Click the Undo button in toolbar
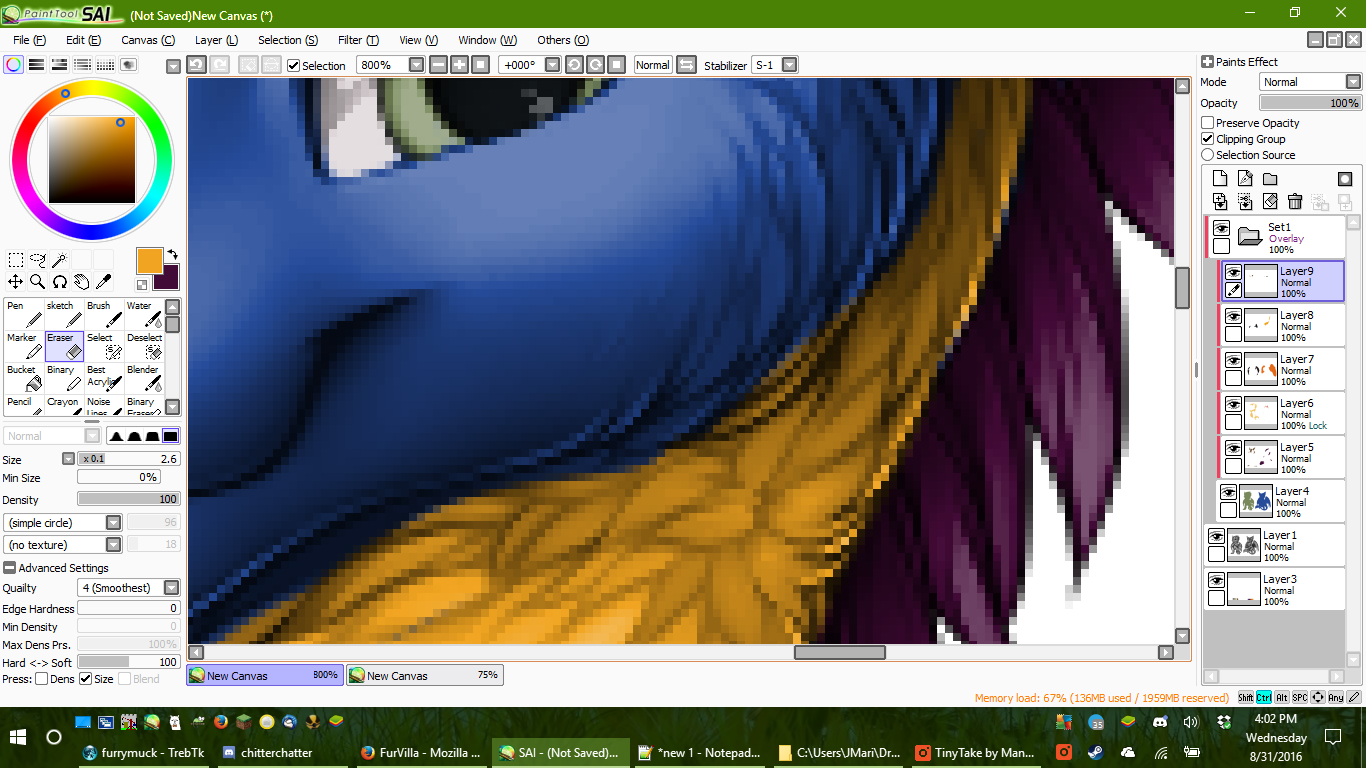The width and height of the screenshot is (1366, 768). (197, 65)
